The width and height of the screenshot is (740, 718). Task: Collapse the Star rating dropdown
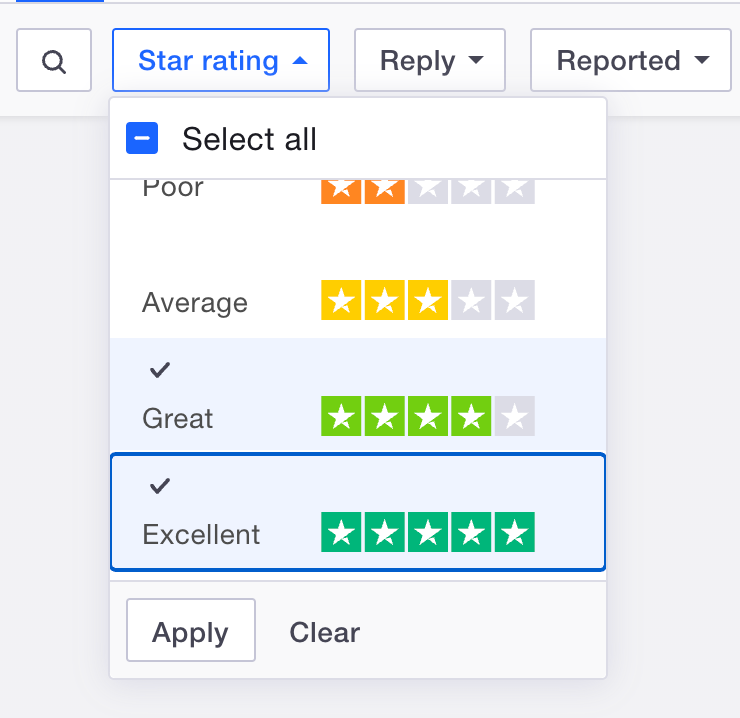221,61
